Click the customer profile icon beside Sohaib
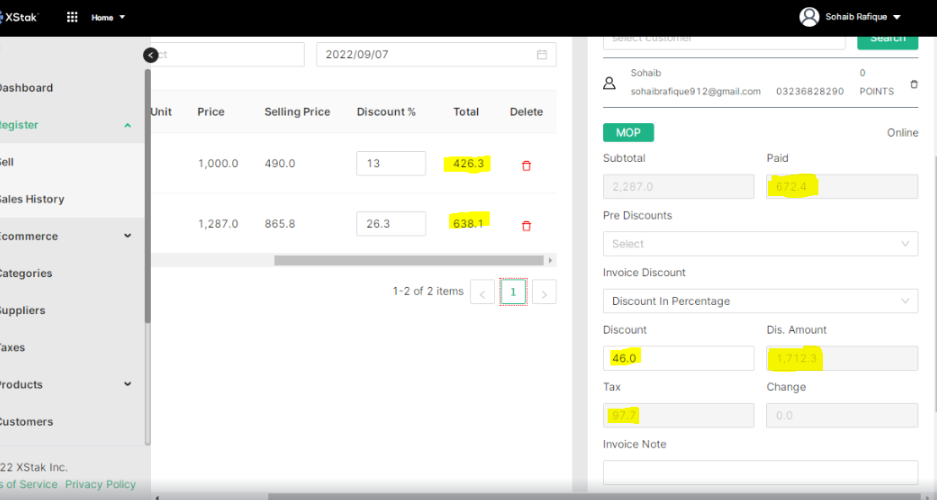Screen dimensions: 937x500 click(610, 84)
